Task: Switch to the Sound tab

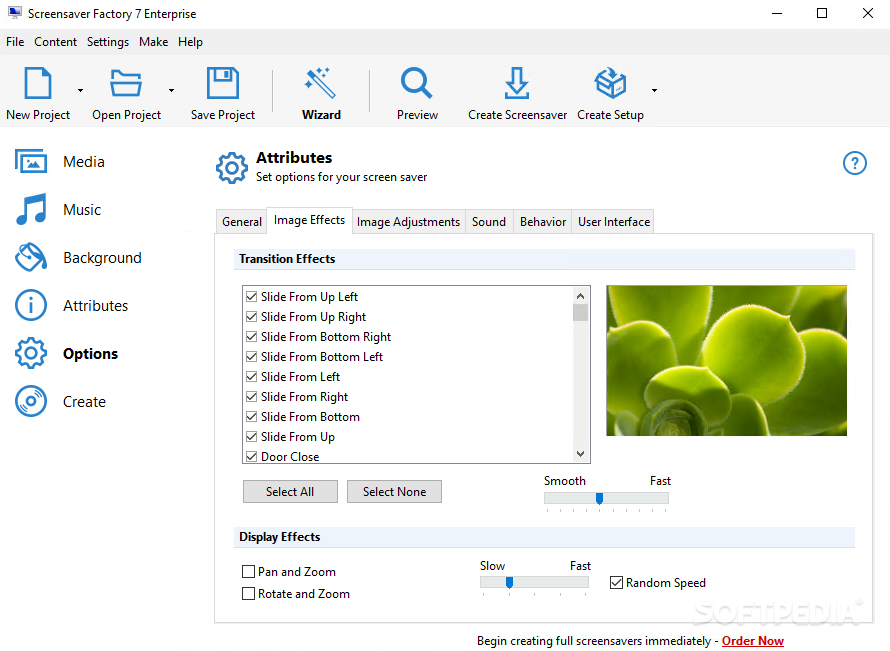Action: click(x=489, y=222)
